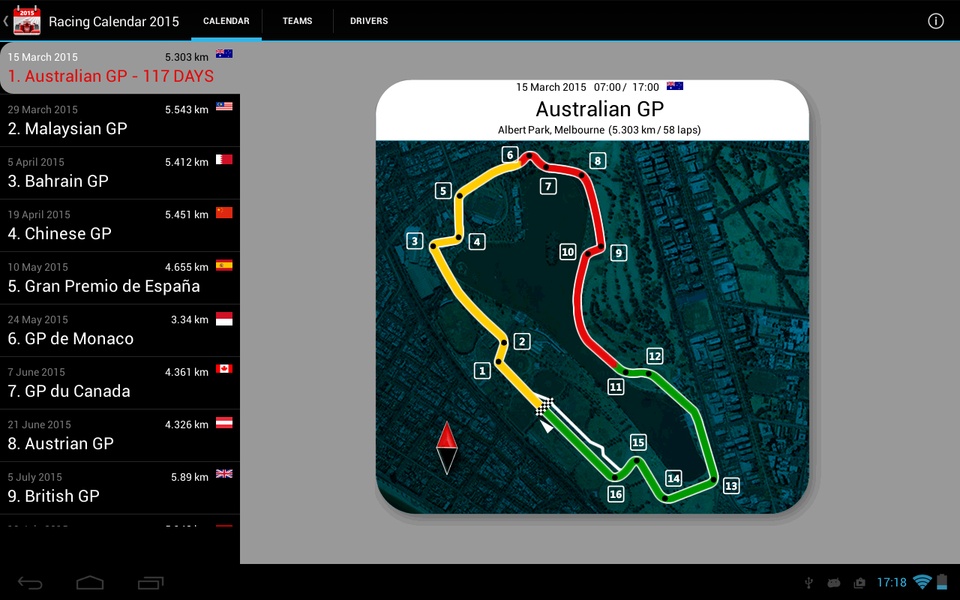960x600 pixels.
Task: Switch to the DRIVERS tab
Action: [x=369, y=21]
